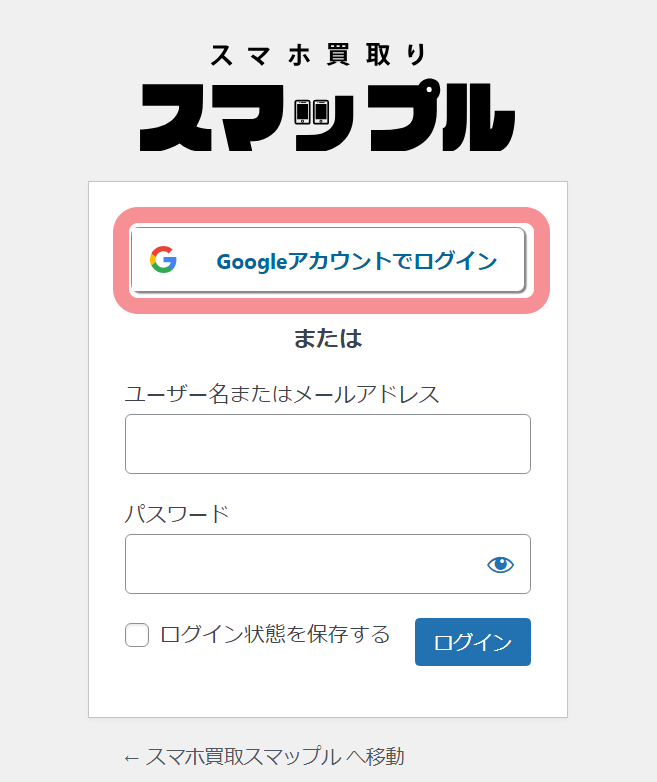The image size is (657, 782).
Task: Click the ユーザー名またはメールアドレス label
Action: pyautogui.click(x=282, y=394)
